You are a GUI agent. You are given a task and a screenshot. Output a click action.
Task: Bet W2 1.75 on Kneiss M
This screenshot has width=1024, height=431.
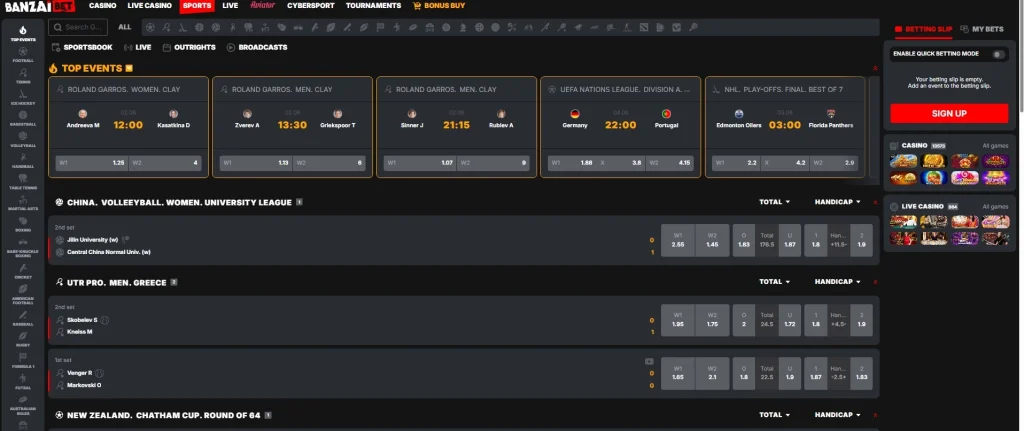[x=712, y=320]
